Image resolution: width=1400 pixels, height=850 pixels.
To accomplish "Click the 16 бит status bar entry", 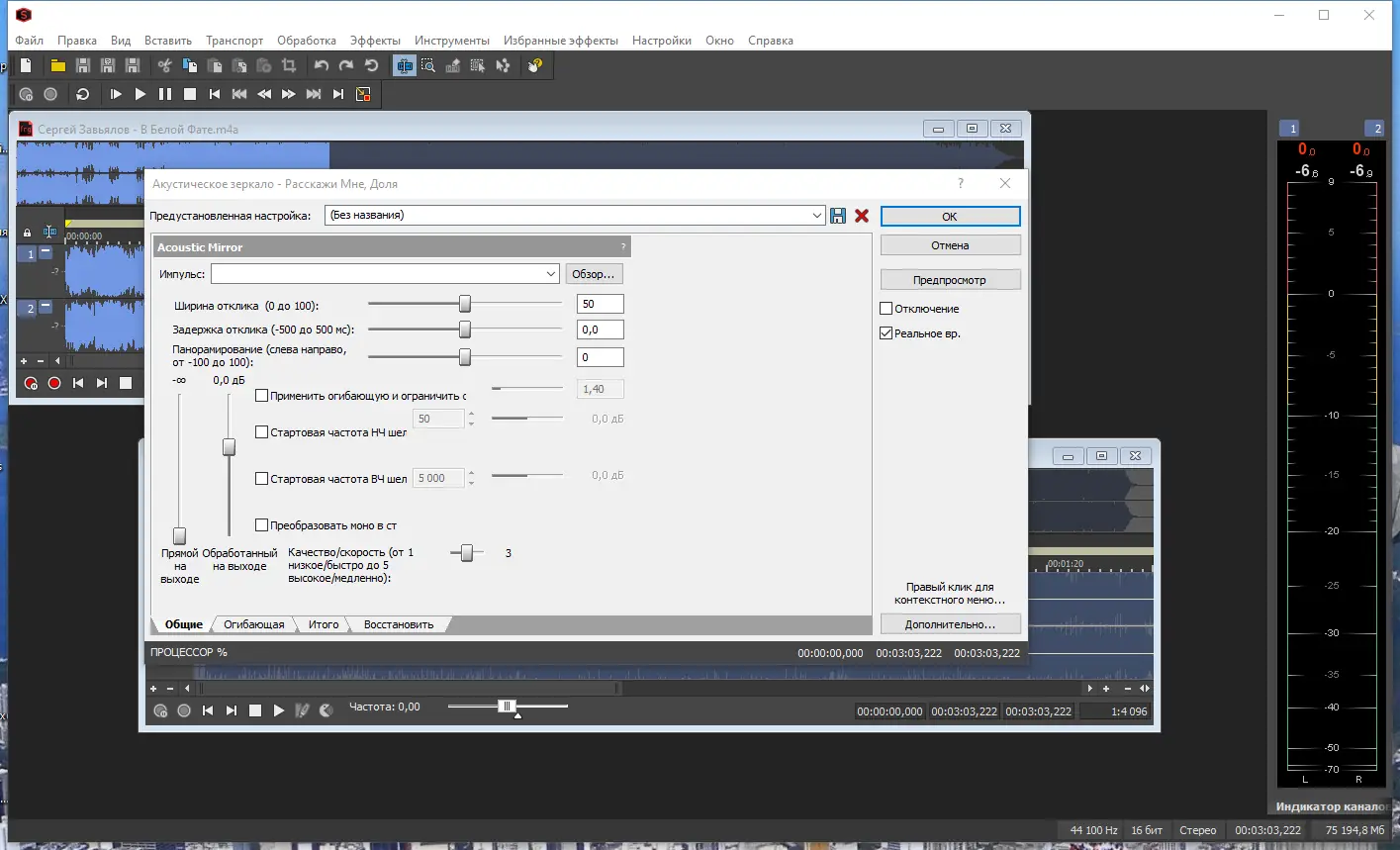I will [1147, 830].
